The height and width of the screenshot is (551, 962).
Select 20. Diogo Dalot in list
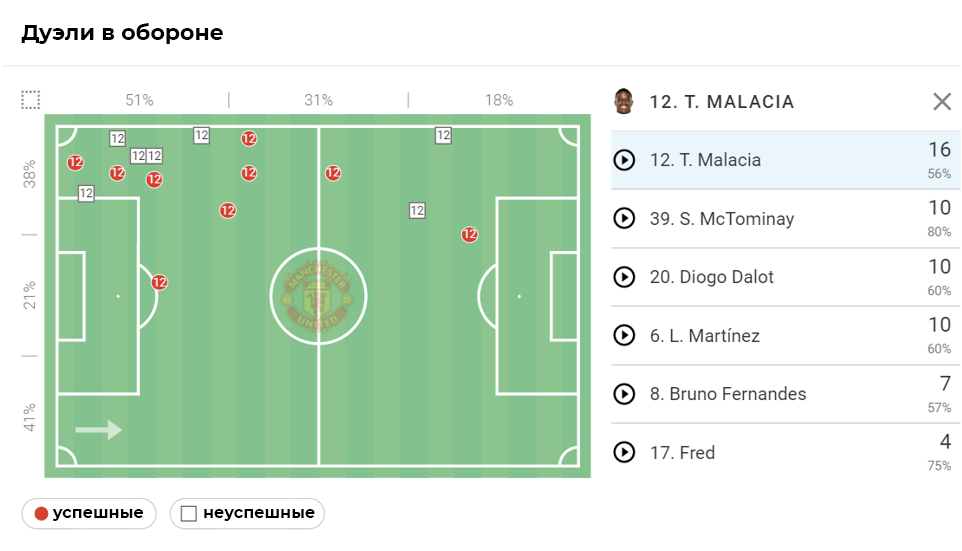(x=712, y=277)
